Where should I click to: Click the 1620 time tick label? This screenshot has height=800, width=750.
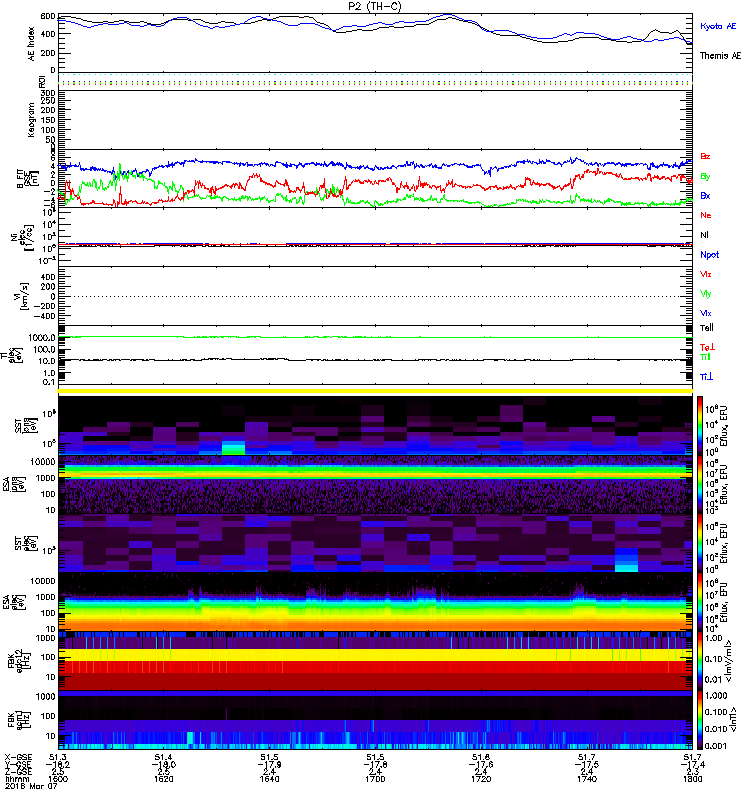tap(163, 779)
